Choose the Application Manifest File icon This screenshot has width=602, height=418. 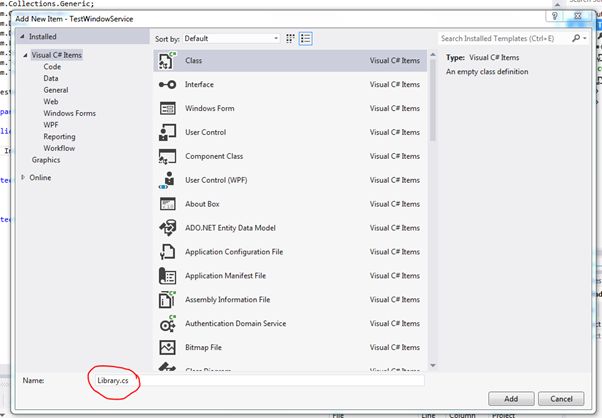click(x=167, y=276)
